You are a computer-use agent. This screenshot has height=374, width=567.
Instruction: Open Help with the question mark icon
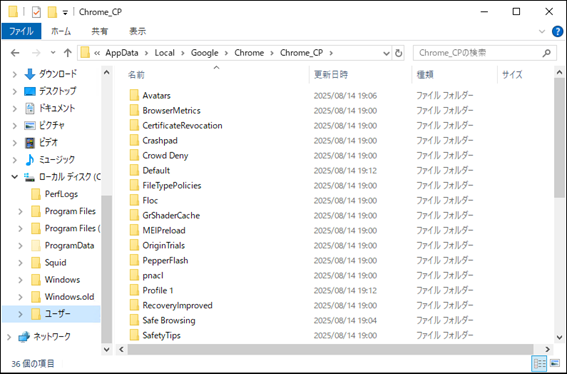click(x=557, y=31)
